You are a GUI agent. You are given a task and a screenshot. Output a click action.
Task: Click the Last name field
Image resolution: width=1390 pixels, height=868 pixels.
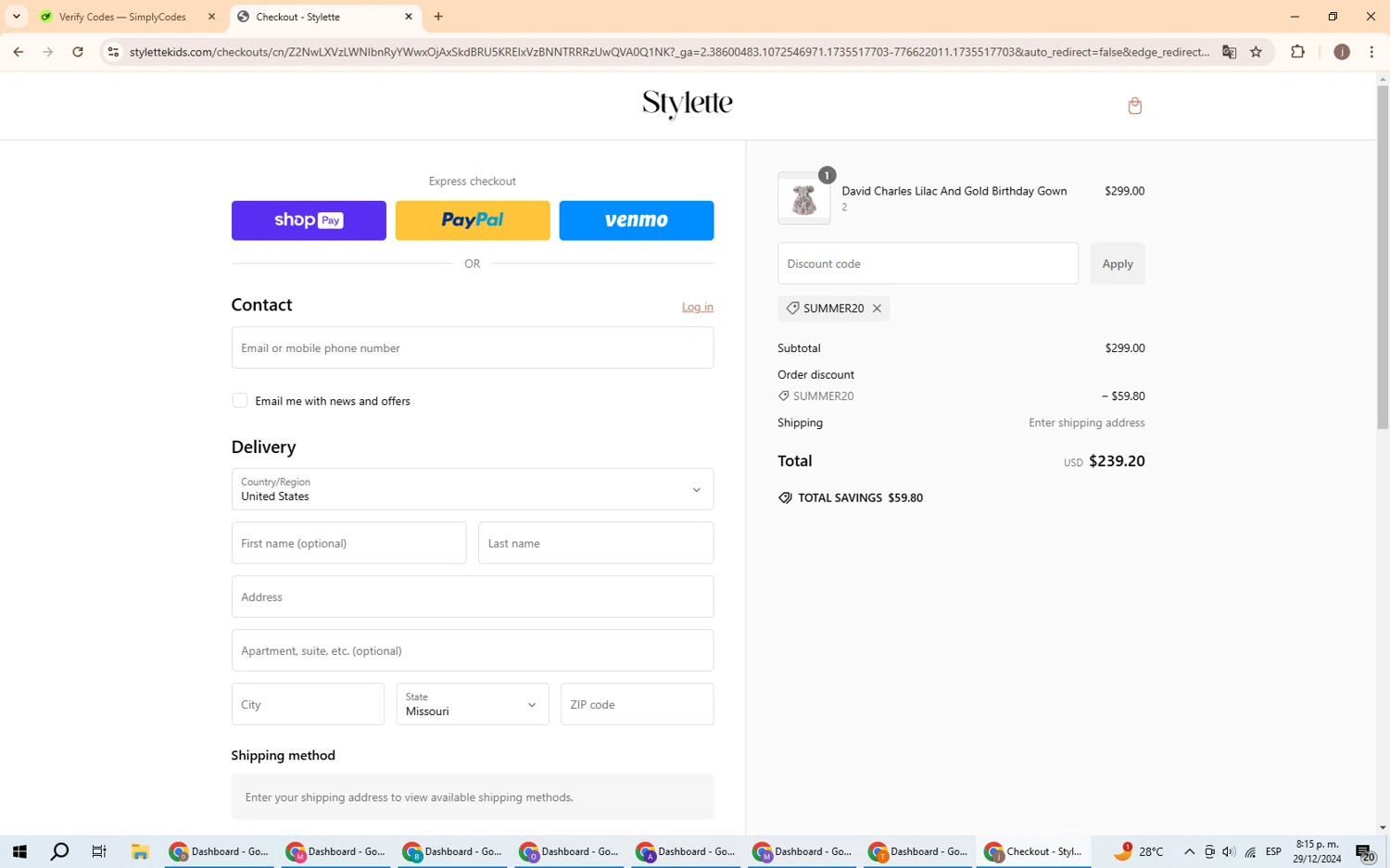pyautogui.click(x=596, y=543)
